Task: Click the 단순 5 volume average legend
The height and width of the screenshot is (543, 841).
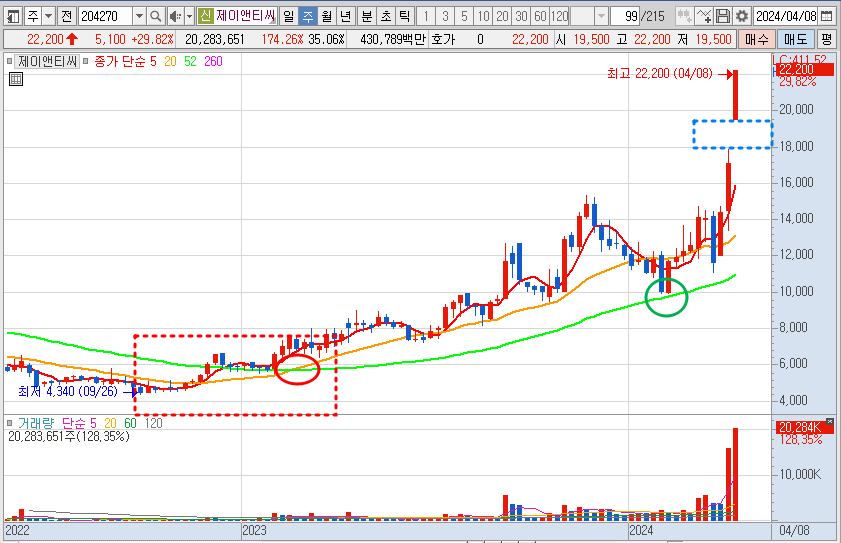Action: click(79, 423)
